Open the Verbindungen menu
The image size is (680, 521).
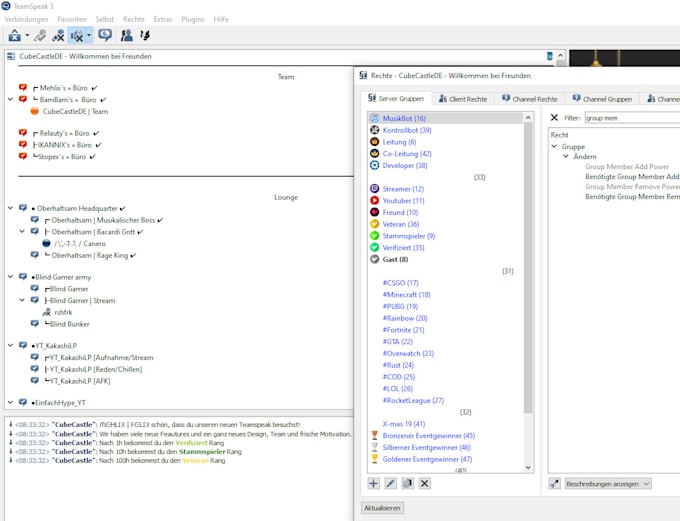(x=26, y=19)
